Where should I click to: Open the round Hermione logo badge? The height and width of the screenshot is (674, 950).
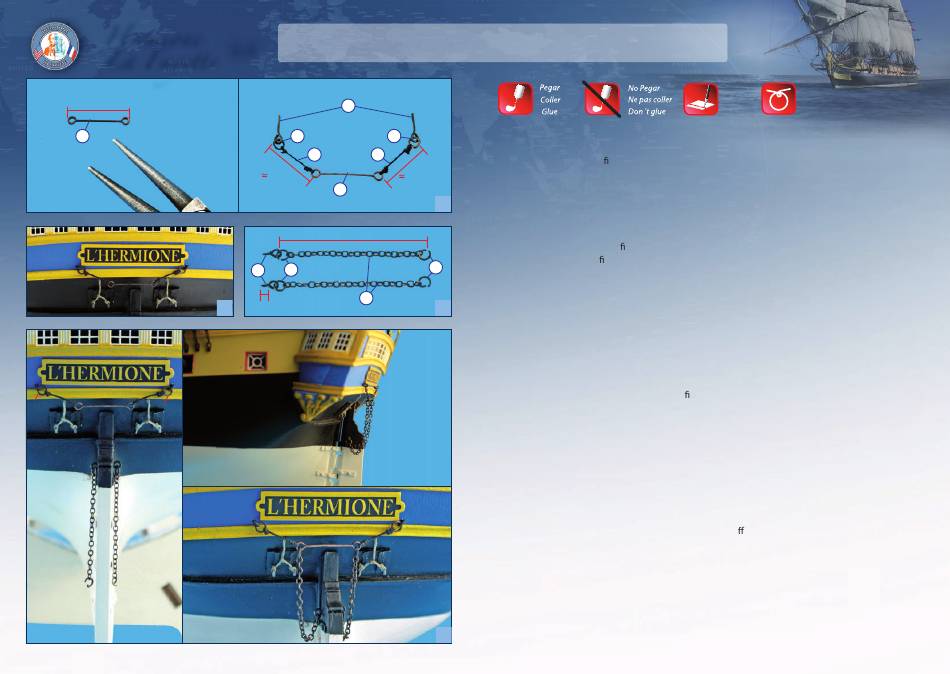click(x=55, y=45)
